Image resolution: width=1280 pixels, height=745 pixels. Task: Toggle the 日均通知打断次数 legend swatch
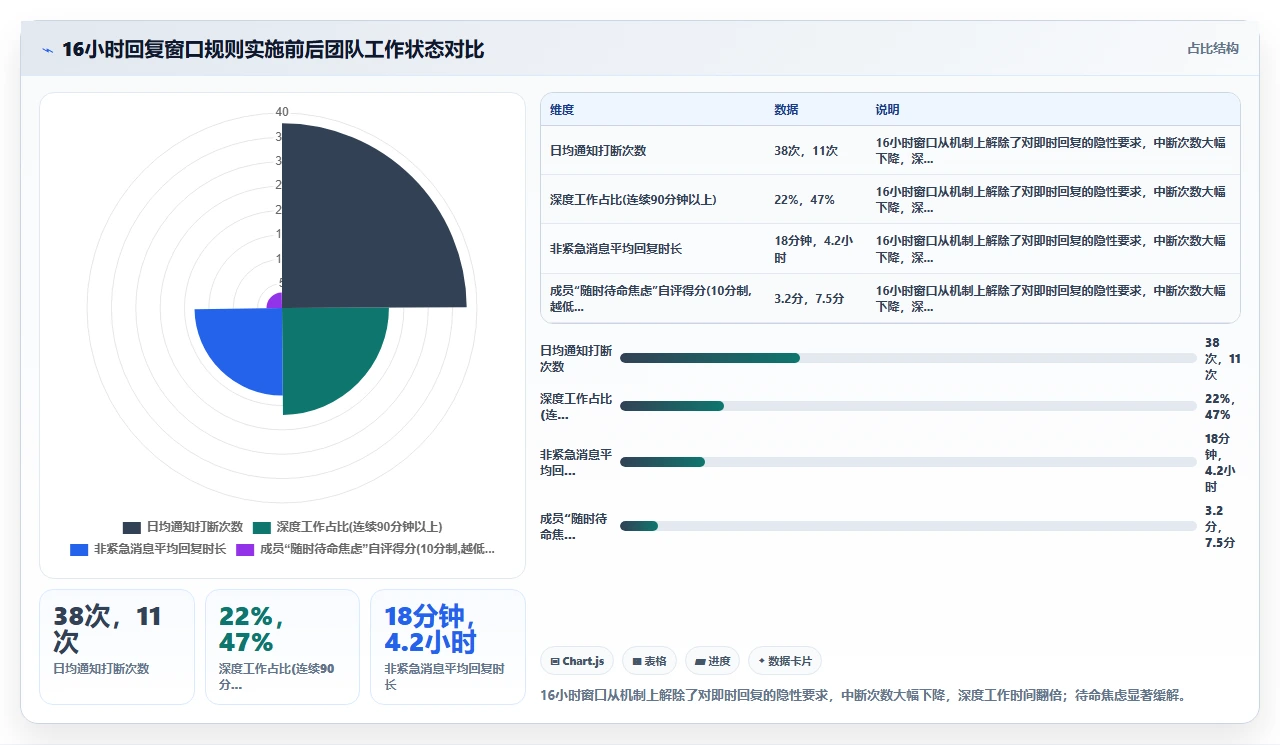click(132, 527)
